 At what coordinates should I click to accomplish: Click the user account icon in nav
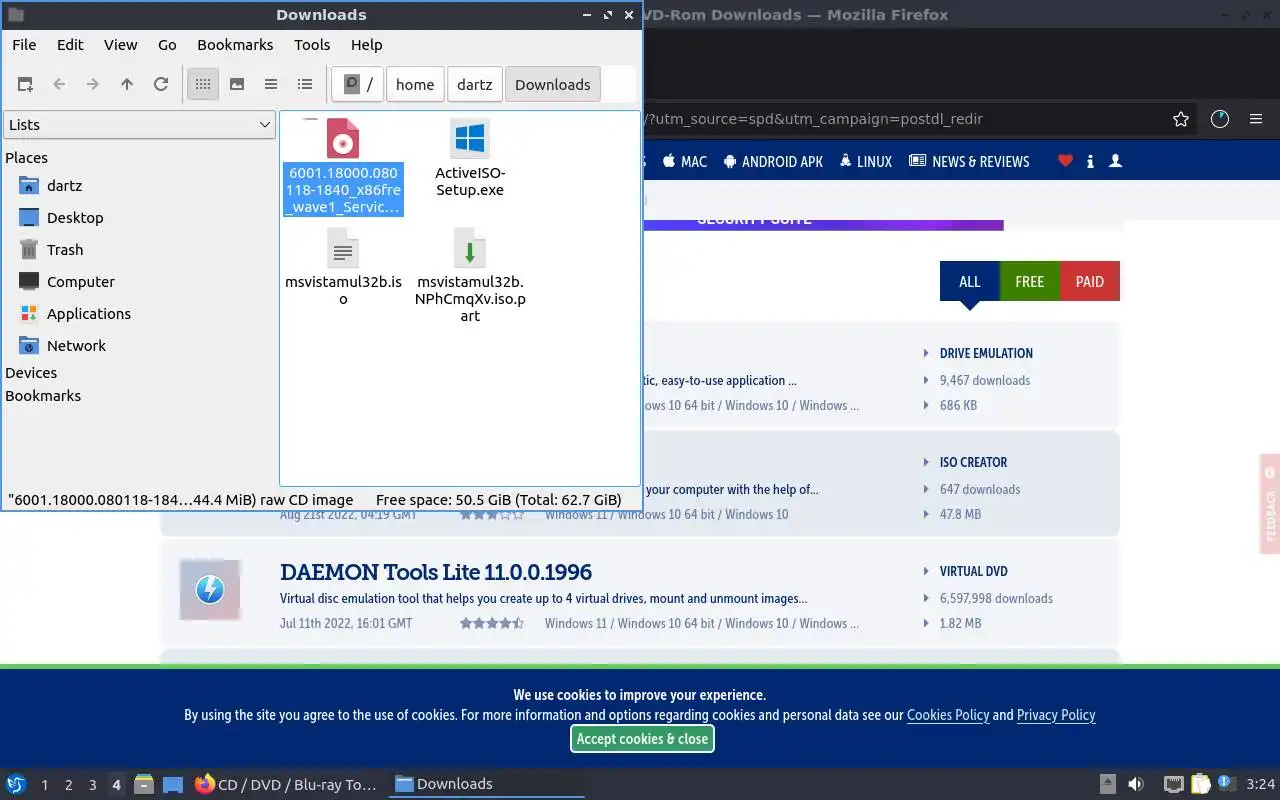tap(1116, 161)
